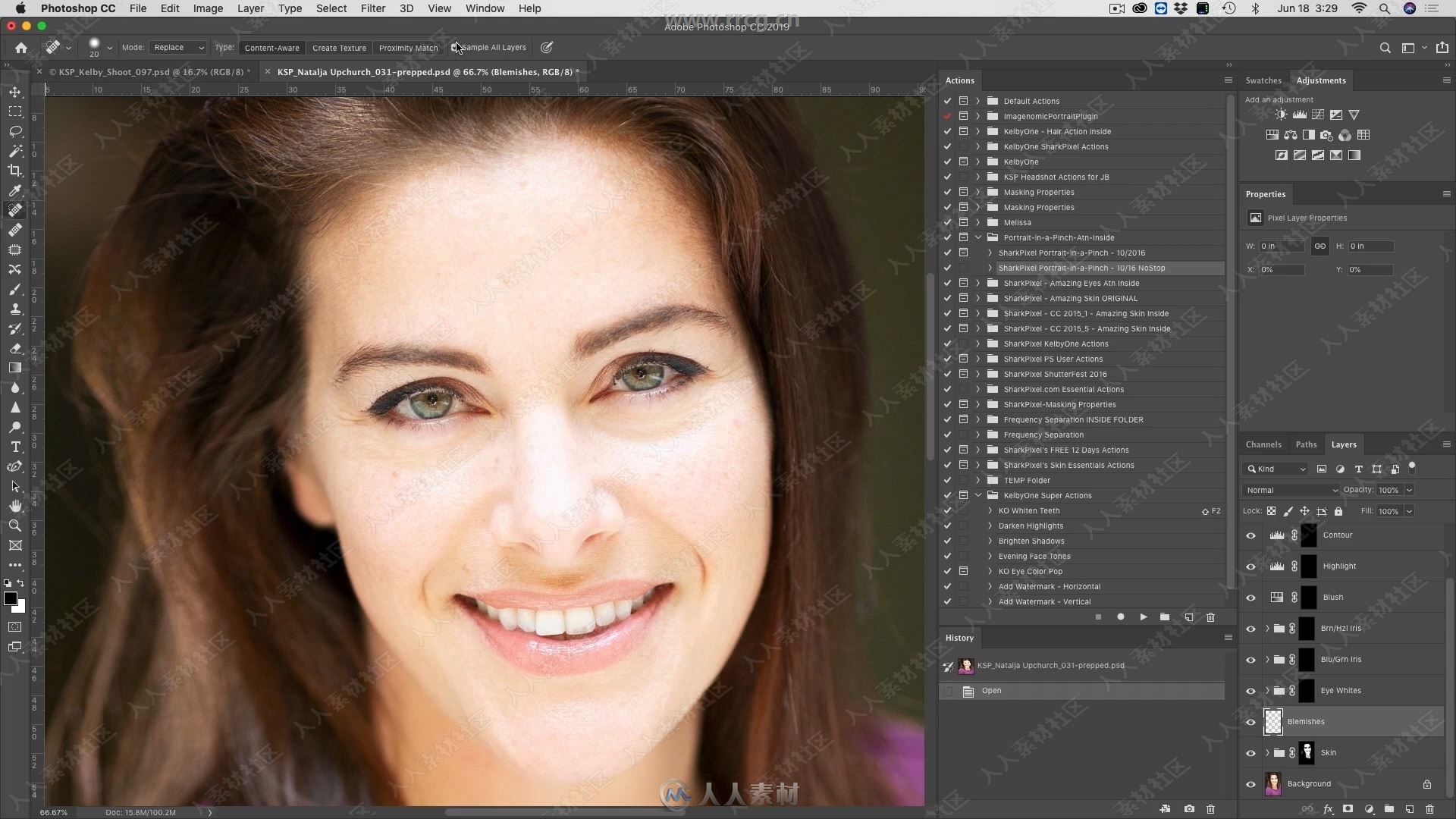Click the Zoom tool icon
1456x819 pixels.
click(15, 523)
